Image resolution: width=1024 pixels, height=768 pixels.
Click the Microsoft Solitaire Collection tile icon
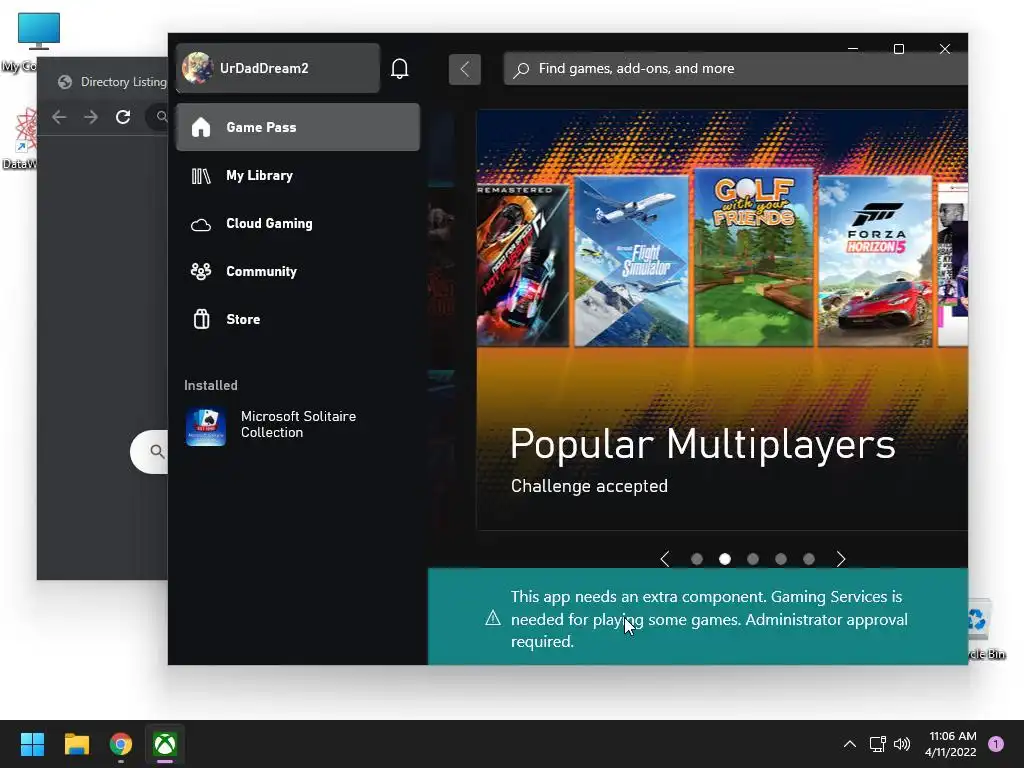[206, 426]
